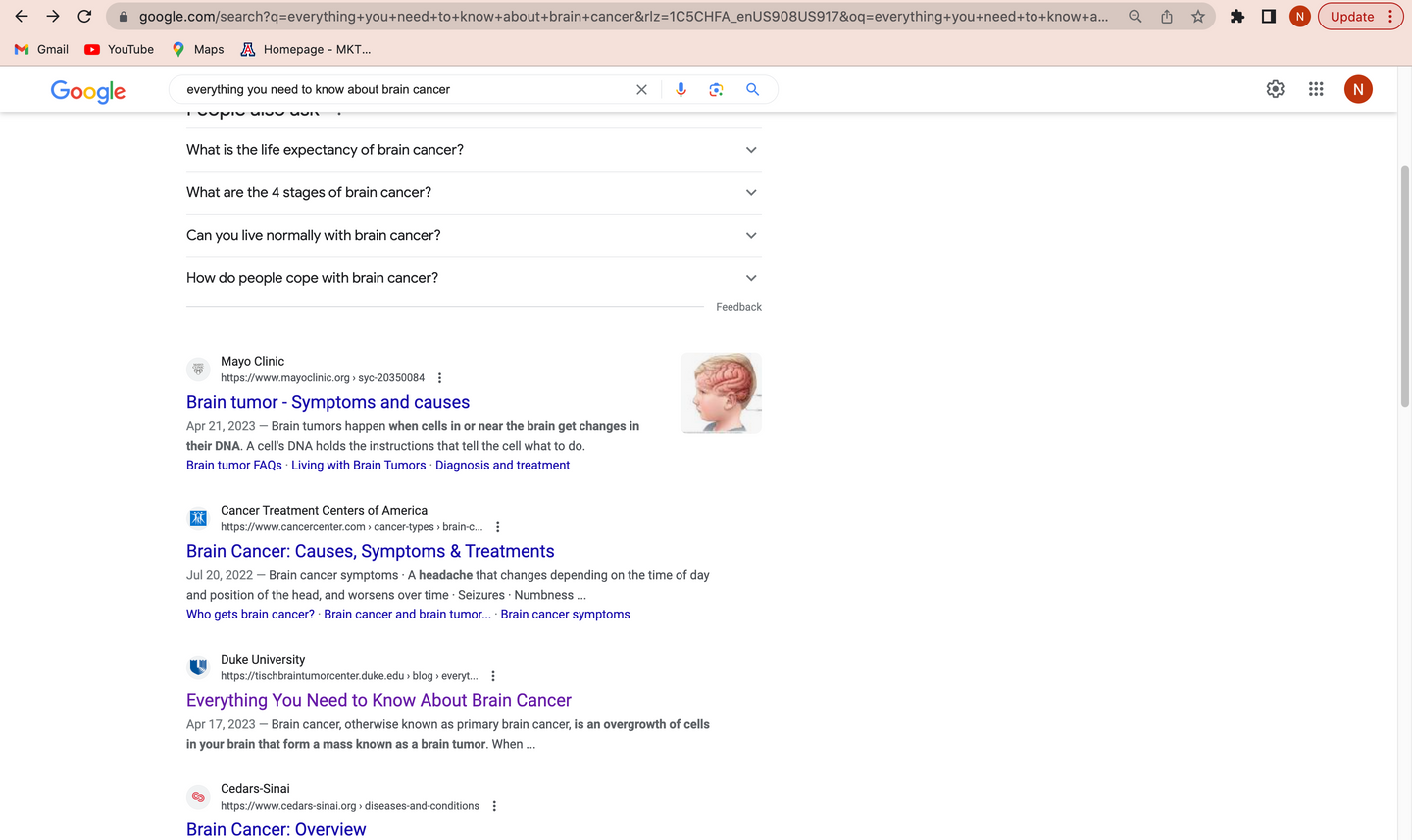Click the 'Duke University' source name
The height and width of the screenshot is (840, 1412).
(263, 659)
